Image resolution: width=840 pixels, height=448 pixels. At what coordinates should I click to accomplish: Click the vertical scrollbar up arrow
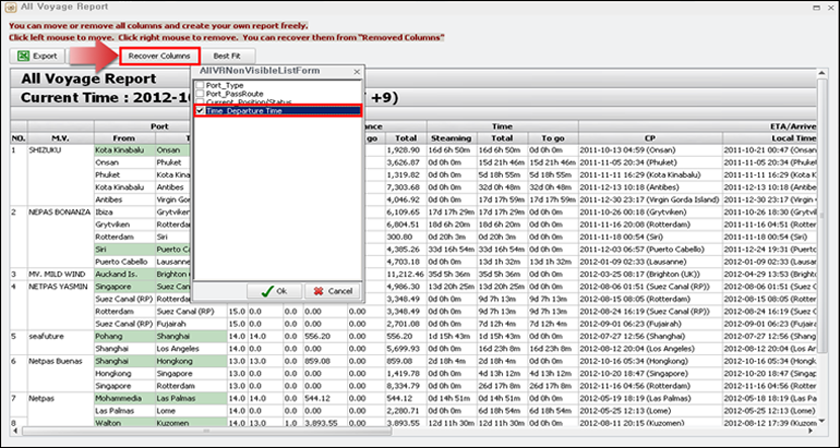pos(821,74)
